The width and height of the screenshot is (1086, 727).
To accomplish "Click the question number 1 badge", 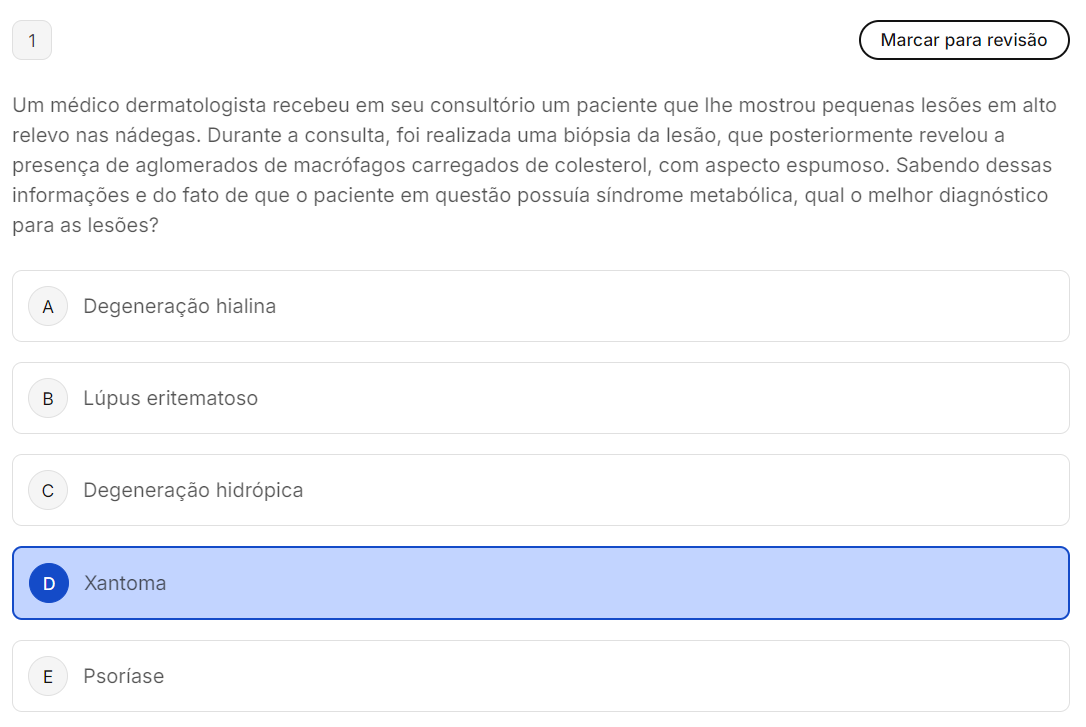I will (x=32, y=40).
